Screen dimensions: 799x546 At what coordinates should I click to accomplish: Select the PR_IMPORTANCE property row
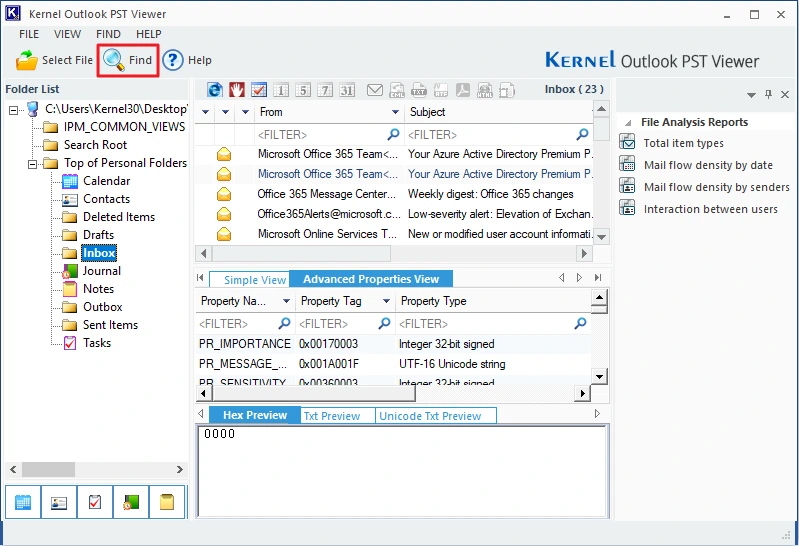tap(393, 344)
